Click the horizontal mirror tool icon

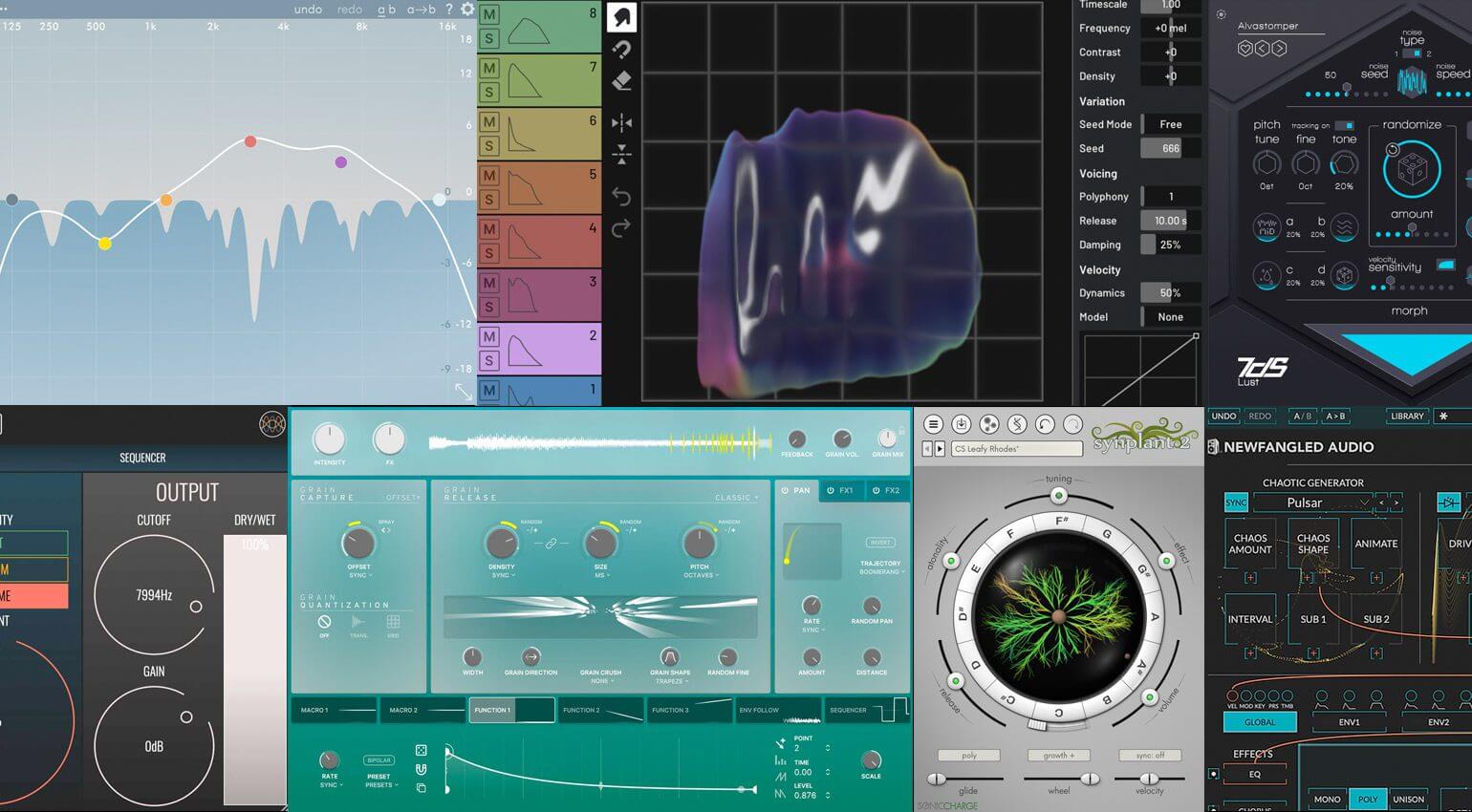pos(621,122)
